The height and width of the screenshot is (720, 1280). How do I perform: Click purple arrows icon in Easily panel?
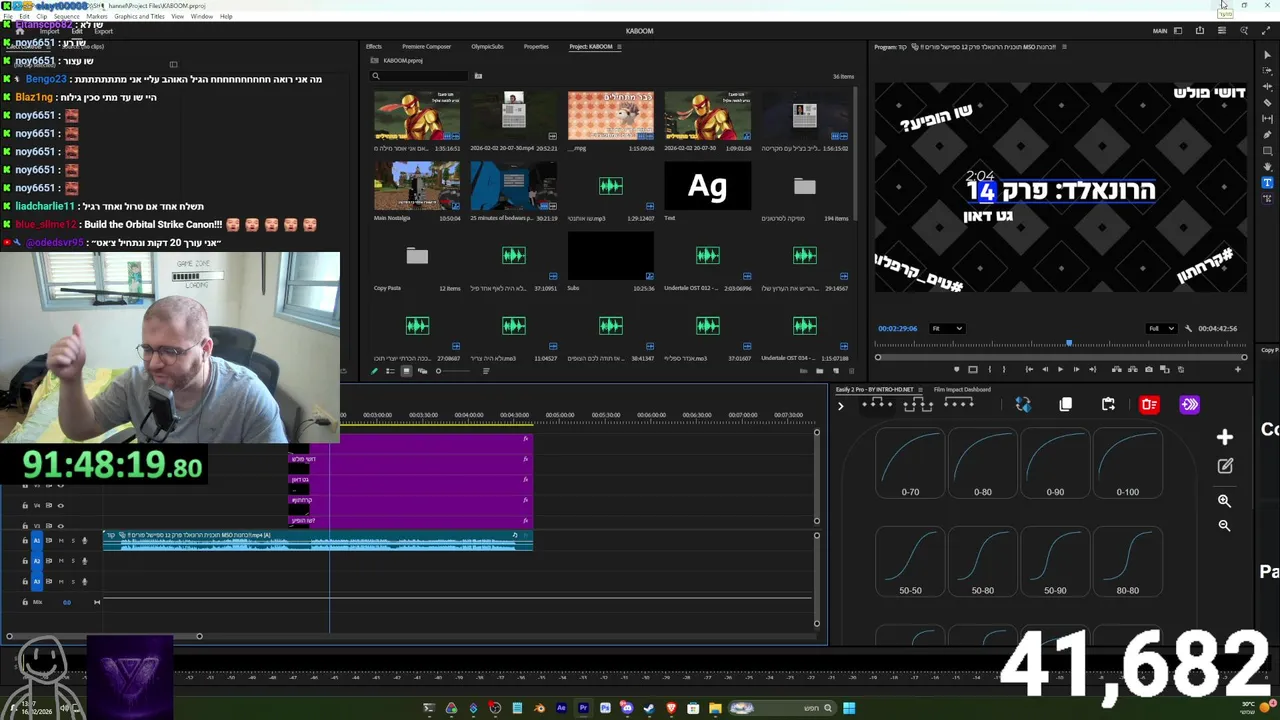[1189, 404]
